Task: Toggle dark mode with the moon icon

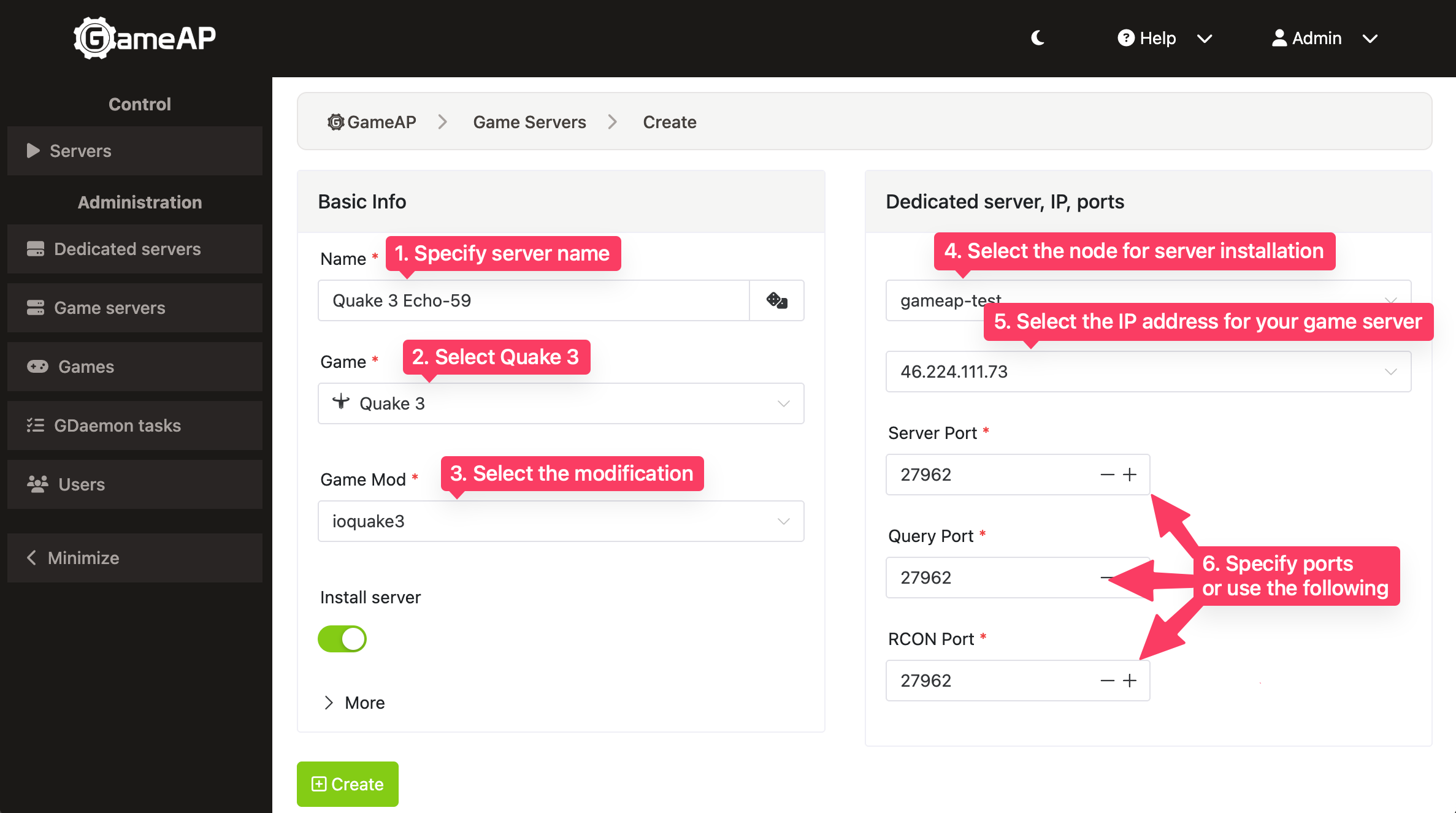Action: point(1038,38)
